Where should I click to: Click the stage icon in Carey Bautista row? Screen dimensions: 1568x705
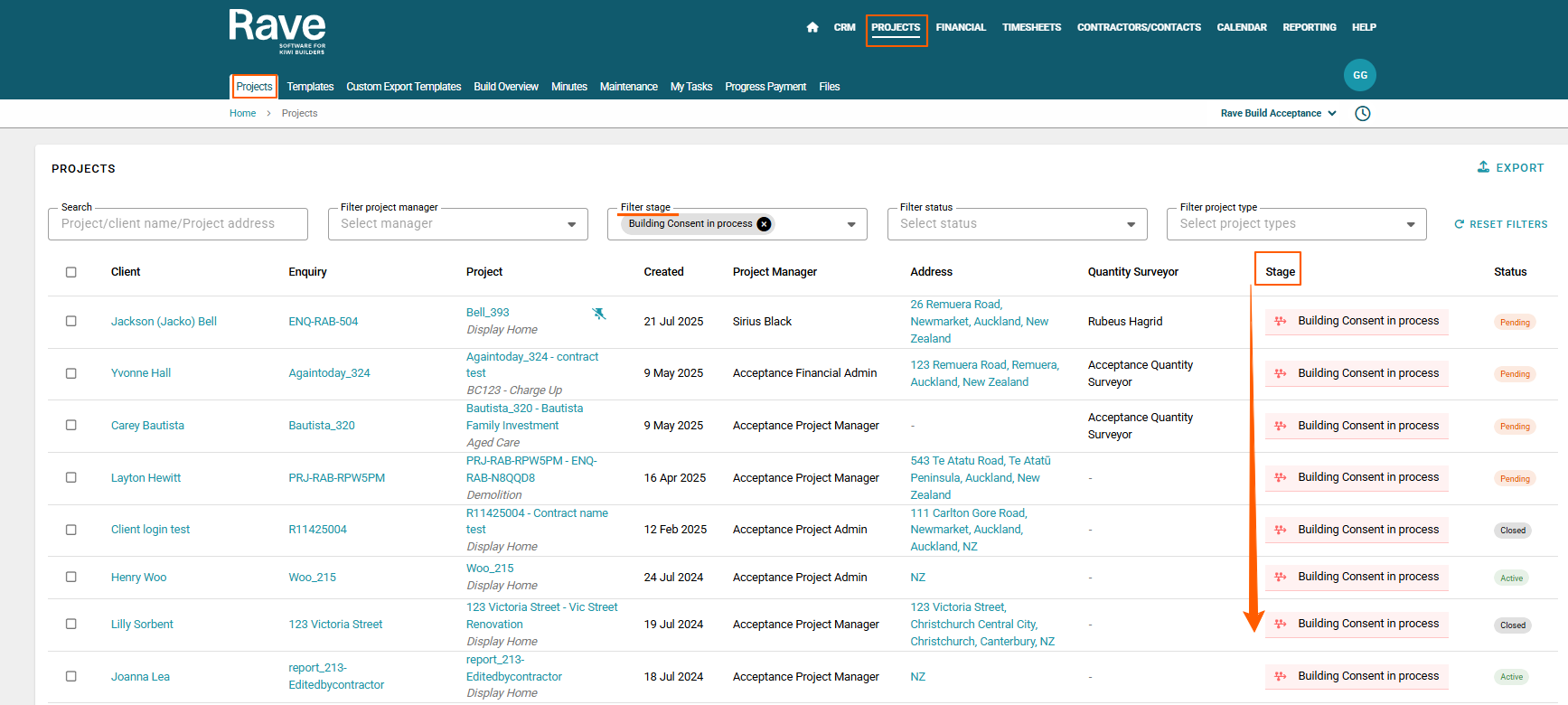coord(1281,426)
